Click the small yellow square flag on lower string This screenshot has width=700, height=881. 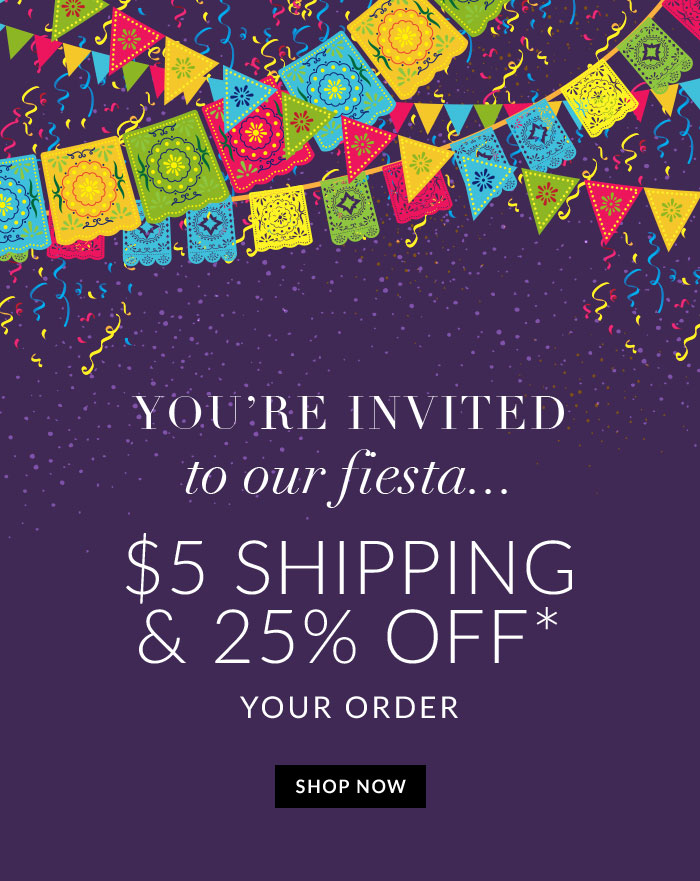point(280,219)
